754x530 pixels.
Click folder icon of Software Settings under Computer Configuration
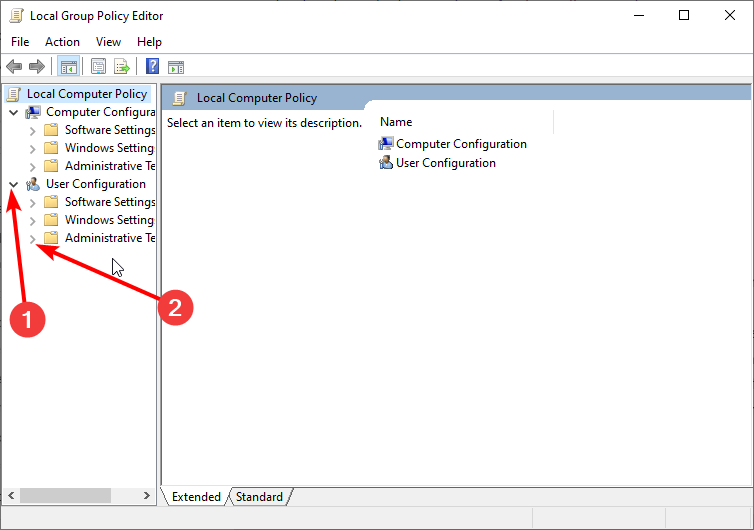point(51,130)
